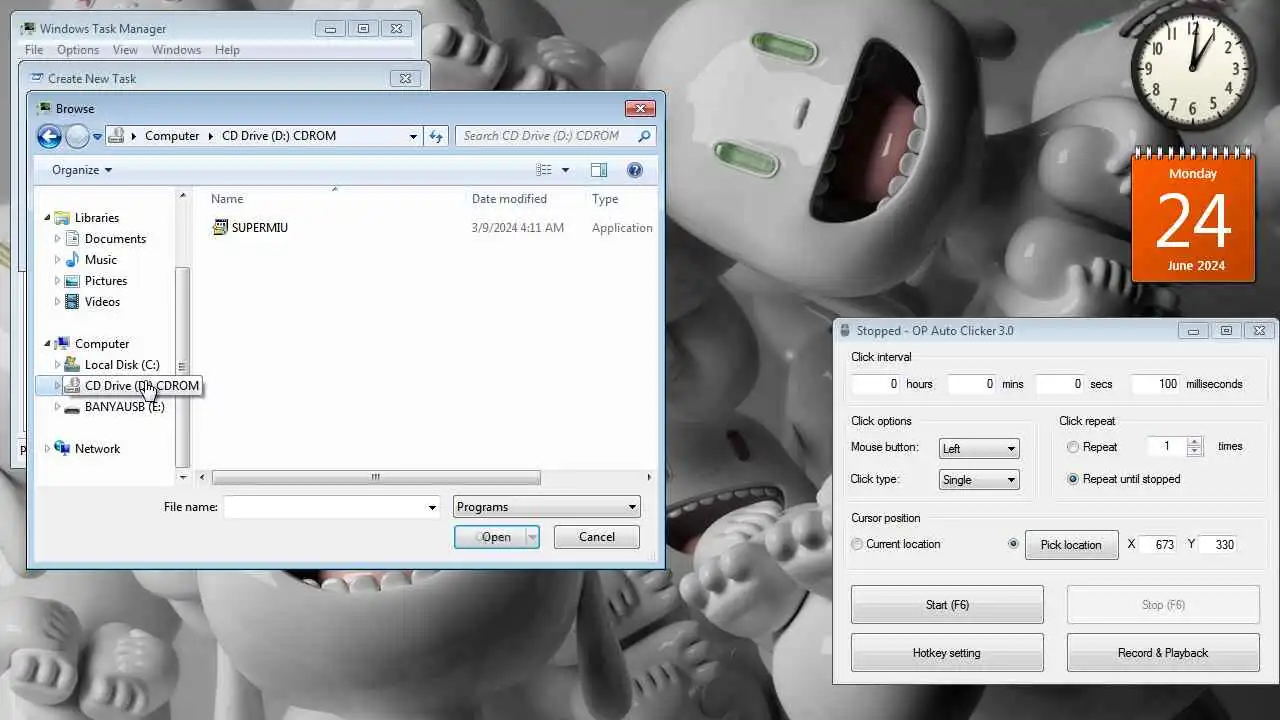This screenshot has height=720, width=1280.
Task: Collapse the Libraries tree node
Action: (47, 218)
